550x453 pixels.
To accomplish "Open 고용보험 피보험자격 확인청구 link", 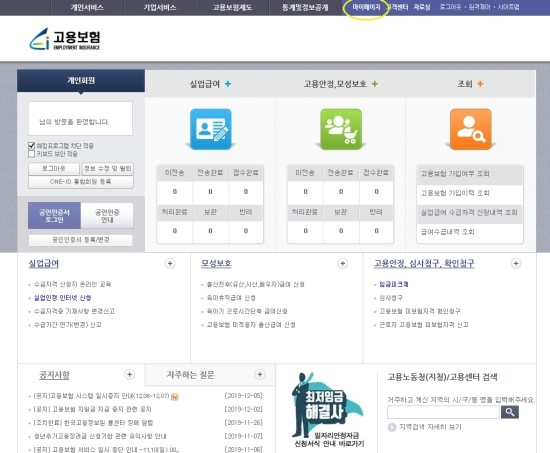I will pyautogui.click(x=420, y=311).
